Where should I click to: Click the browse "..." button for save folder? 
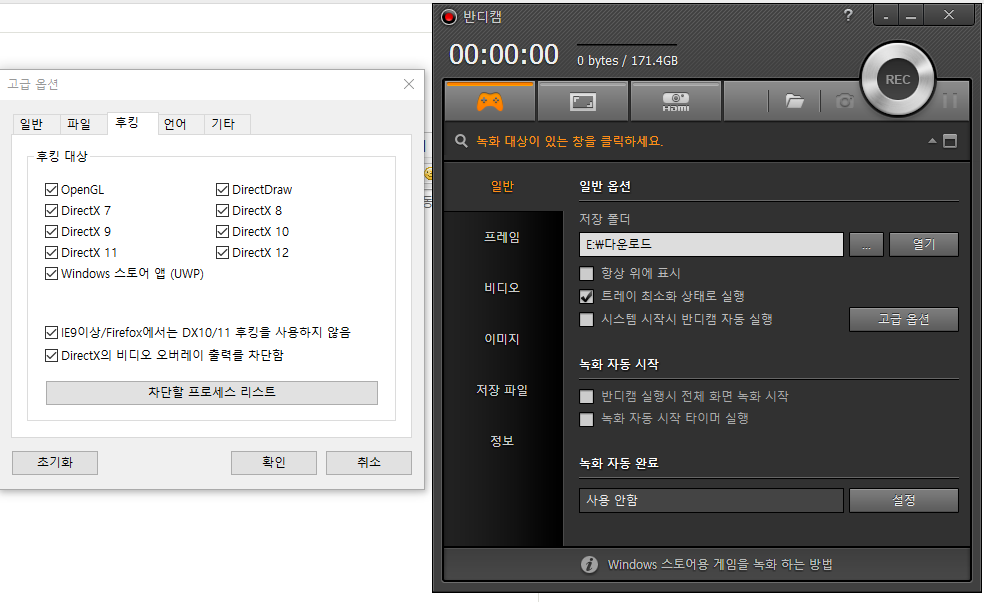click(x=866, y=244)
